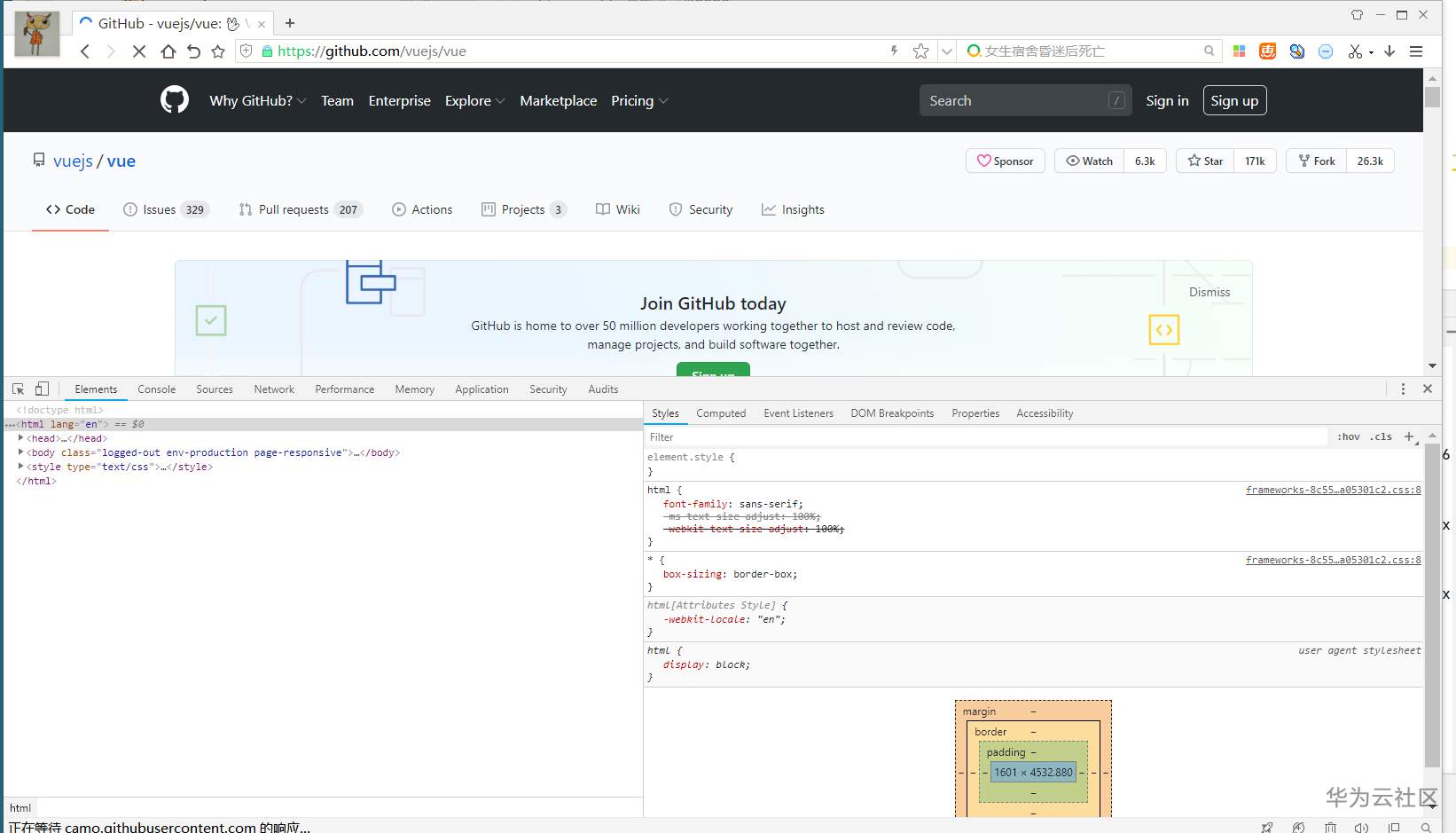The image size is (1456, 833).
Task: Open the browser home page
Action: coord(168,51)
